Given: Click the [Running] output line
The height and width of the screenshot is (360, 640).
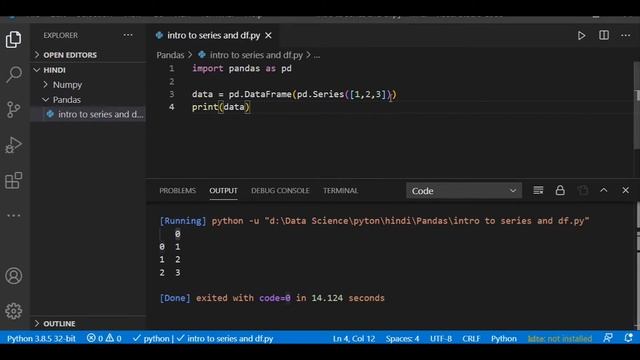Looking at the screenshot, I should [x=374, y=221].
